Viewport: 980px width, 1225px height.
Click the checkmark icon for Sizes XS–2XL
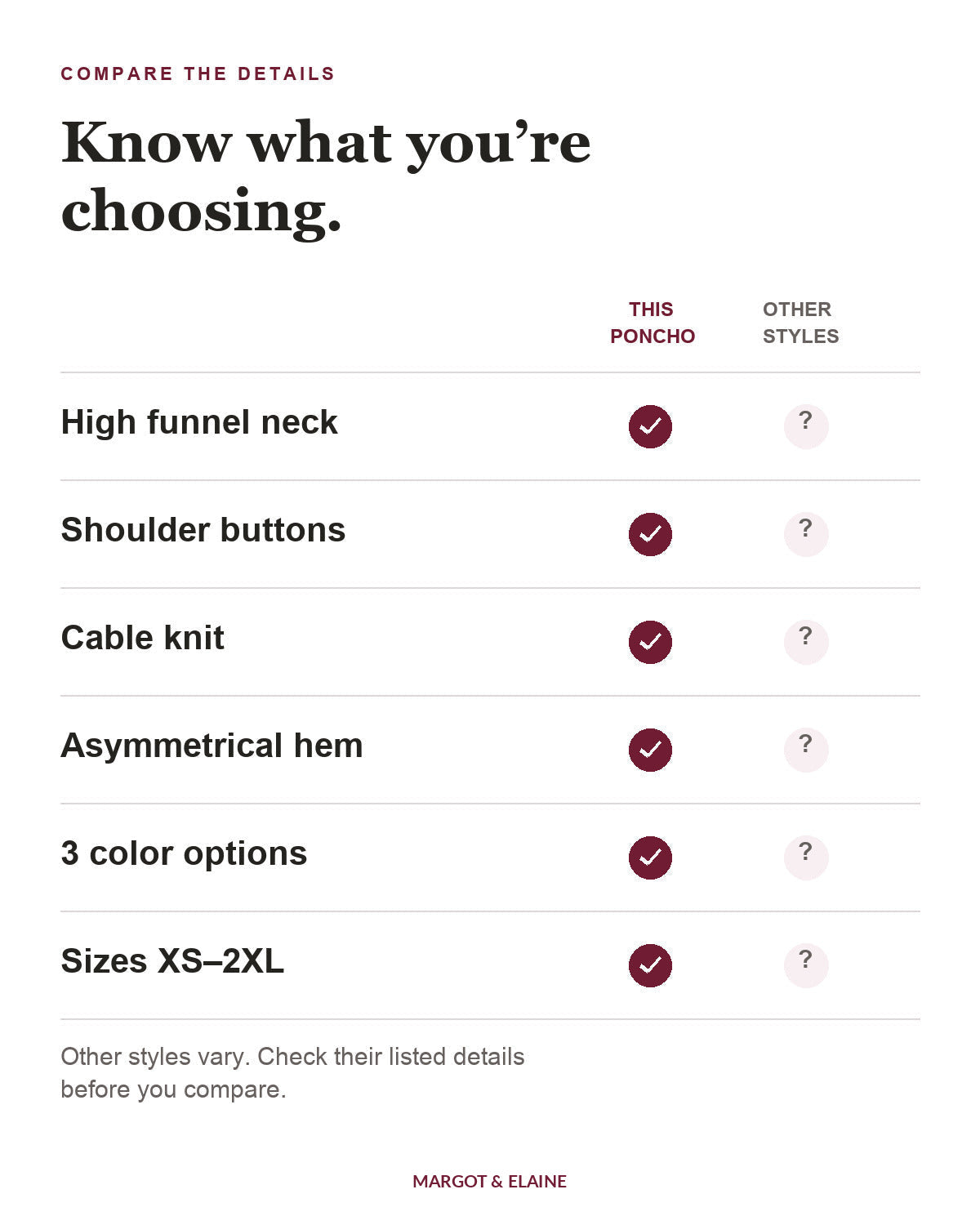pyautogui.click(x=650, y=965)
